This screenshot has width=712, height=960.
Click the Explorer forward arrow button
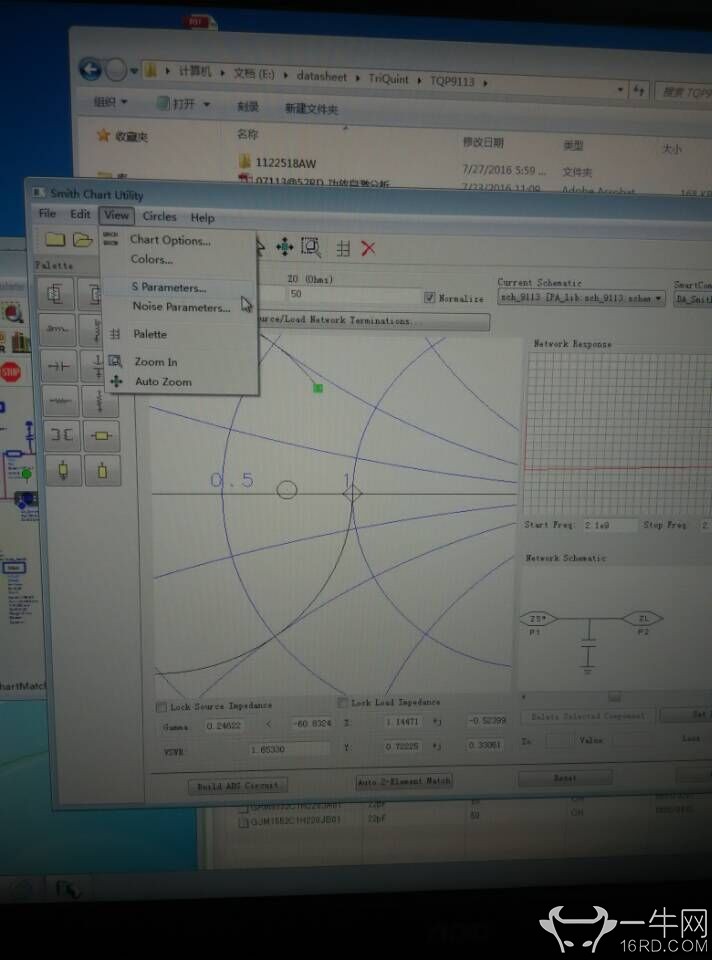pyautogui.click(x=116, y=70)
